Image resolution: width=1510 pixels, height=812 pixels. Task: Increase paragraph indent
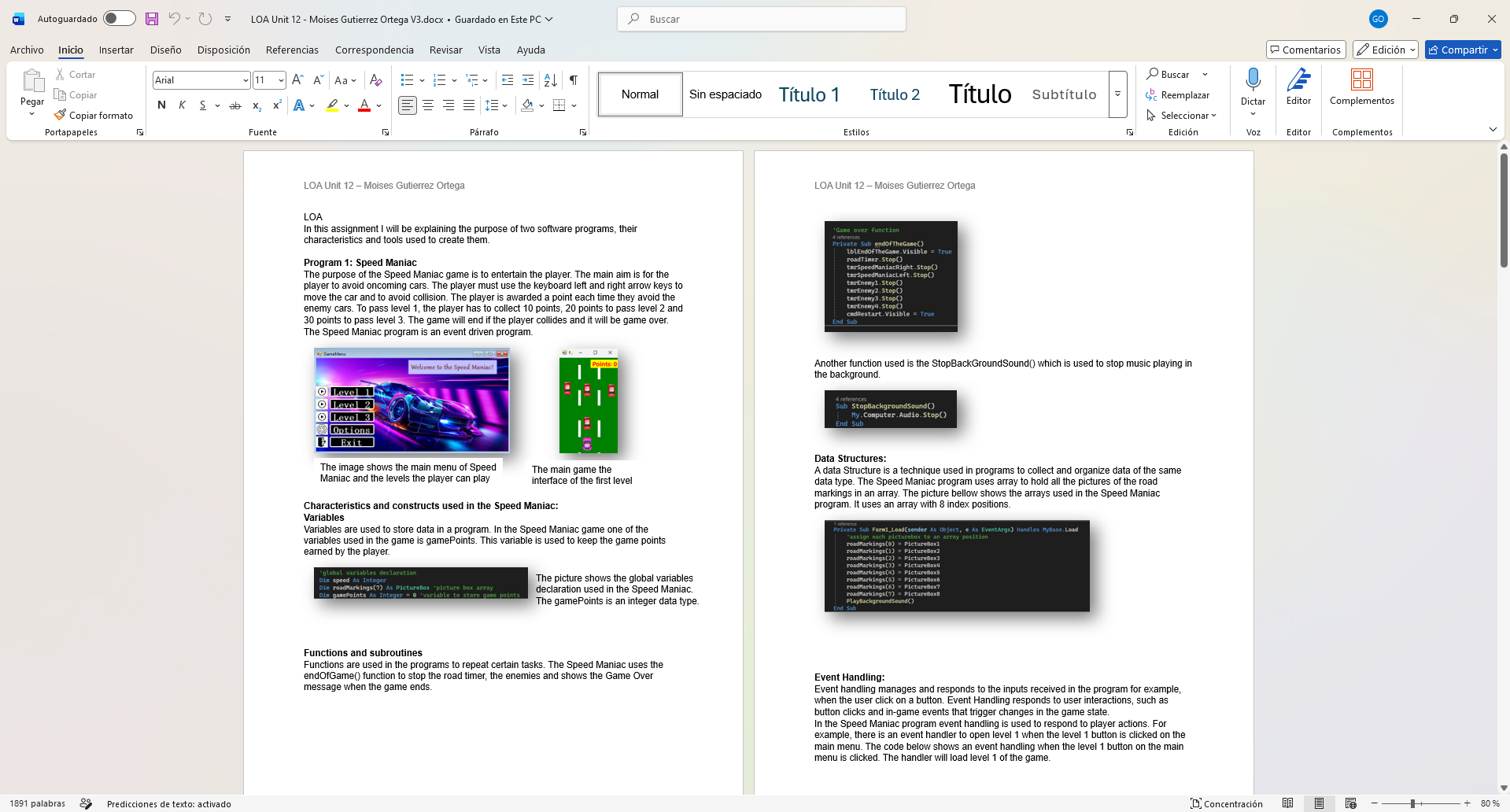[x=528, y=80]
